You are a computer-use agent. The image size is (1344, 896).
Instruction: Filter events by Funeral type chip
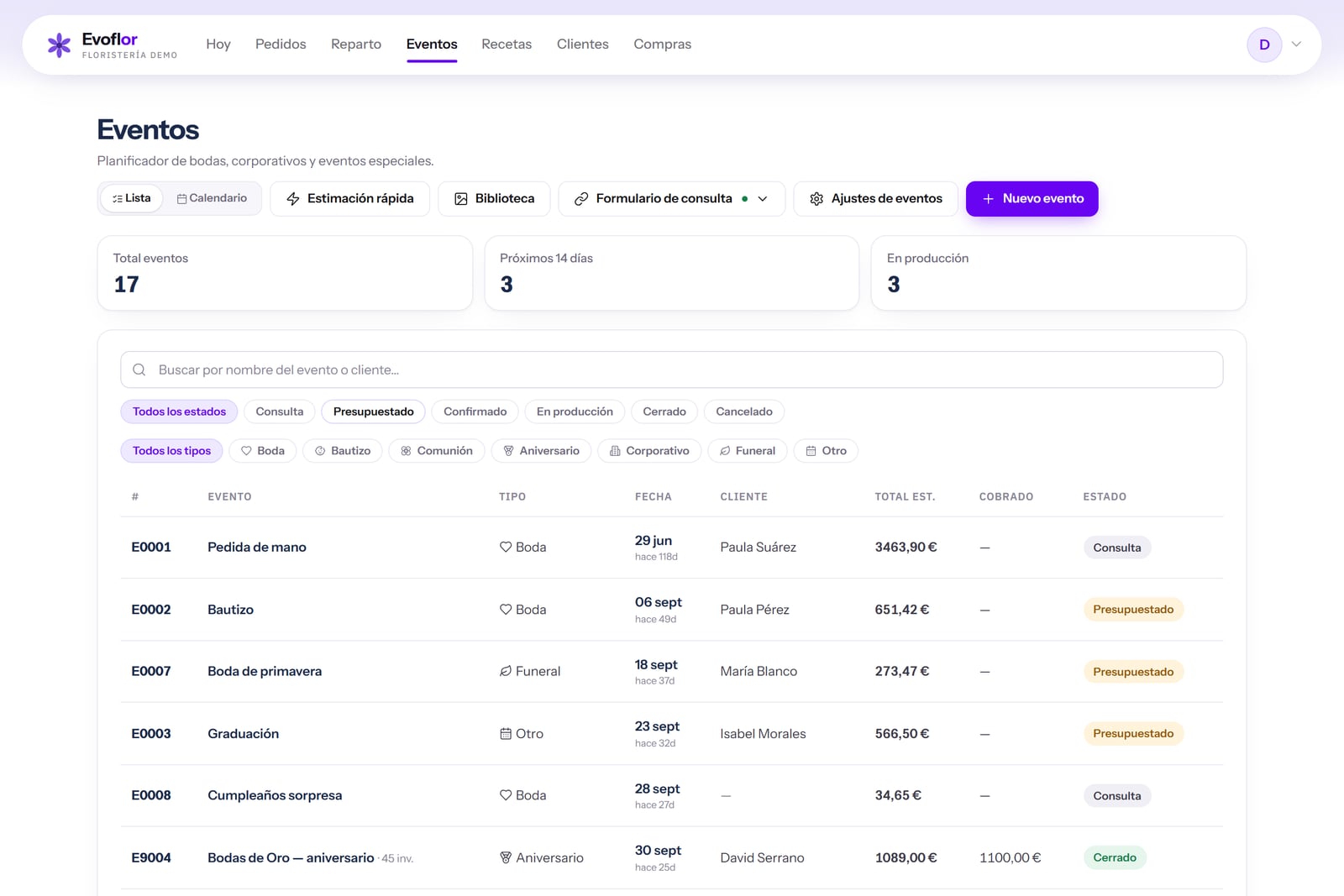click(748, 451)
